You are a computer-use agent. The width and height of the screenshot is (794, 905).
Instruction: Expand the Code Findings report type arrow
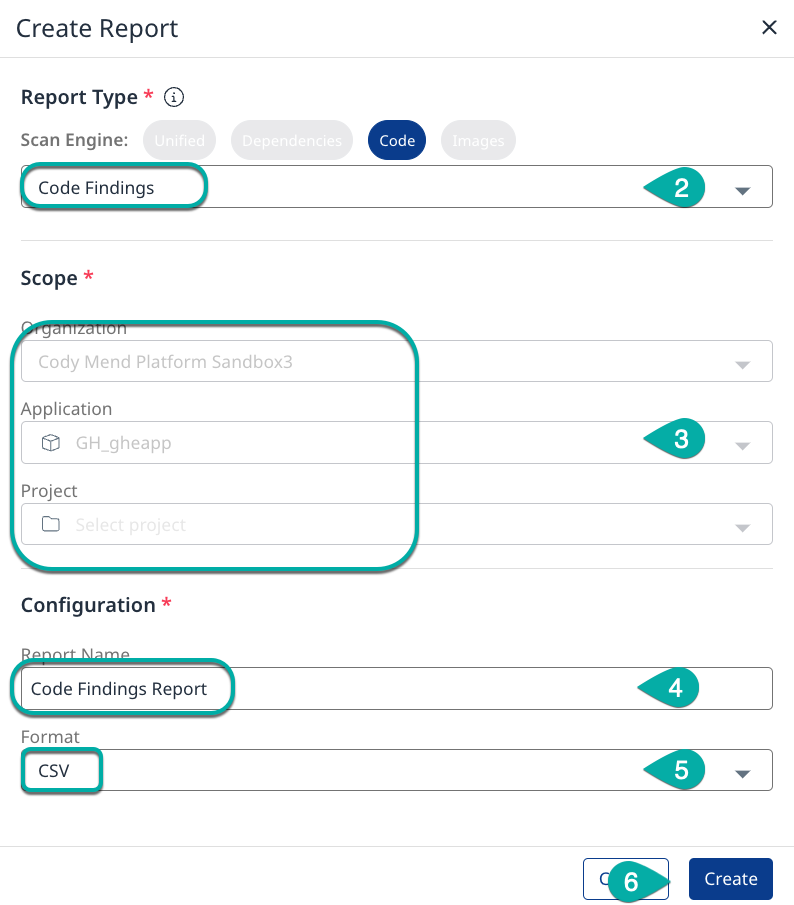point(742,191)
